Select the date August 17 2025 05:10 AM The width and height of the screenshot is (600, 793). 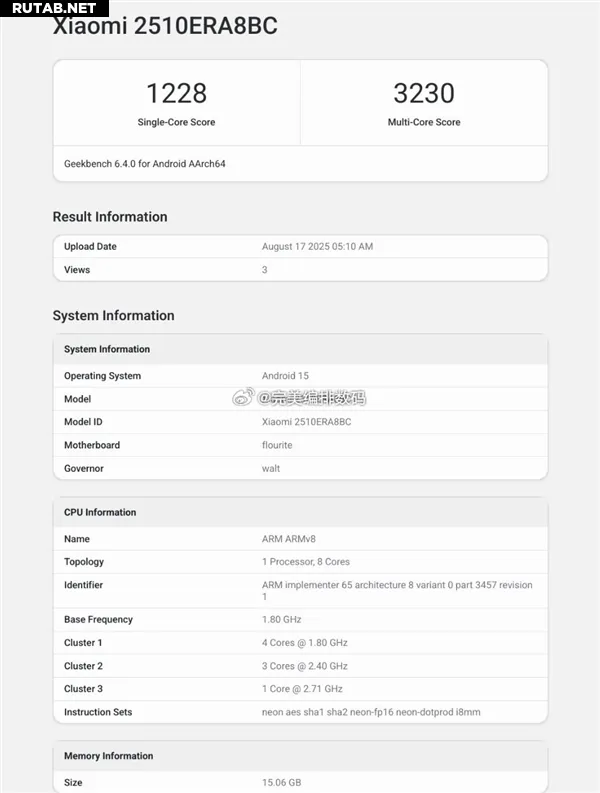tap(317, 246)
